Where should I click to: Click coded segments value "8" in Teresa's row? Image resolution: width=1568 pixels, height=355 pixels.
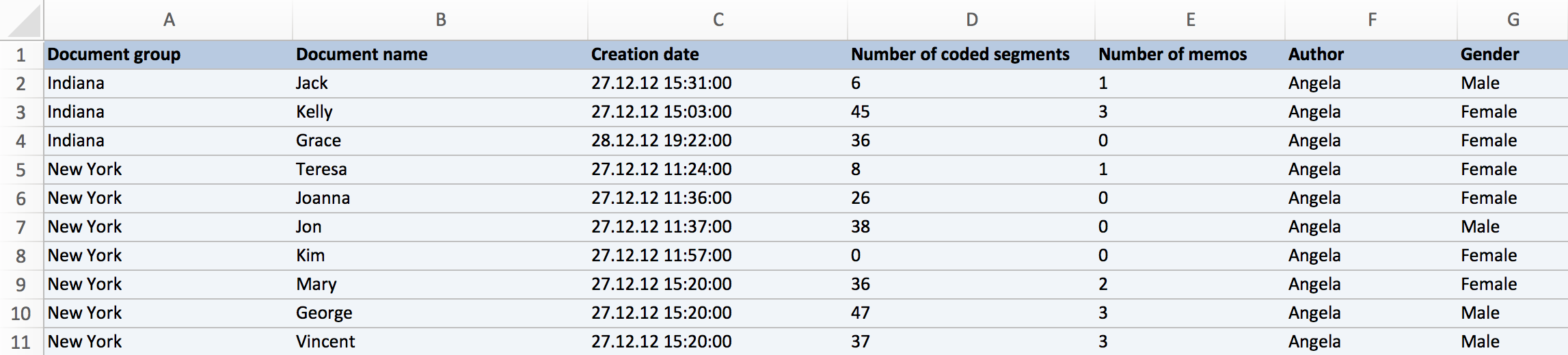pos(856,170)
